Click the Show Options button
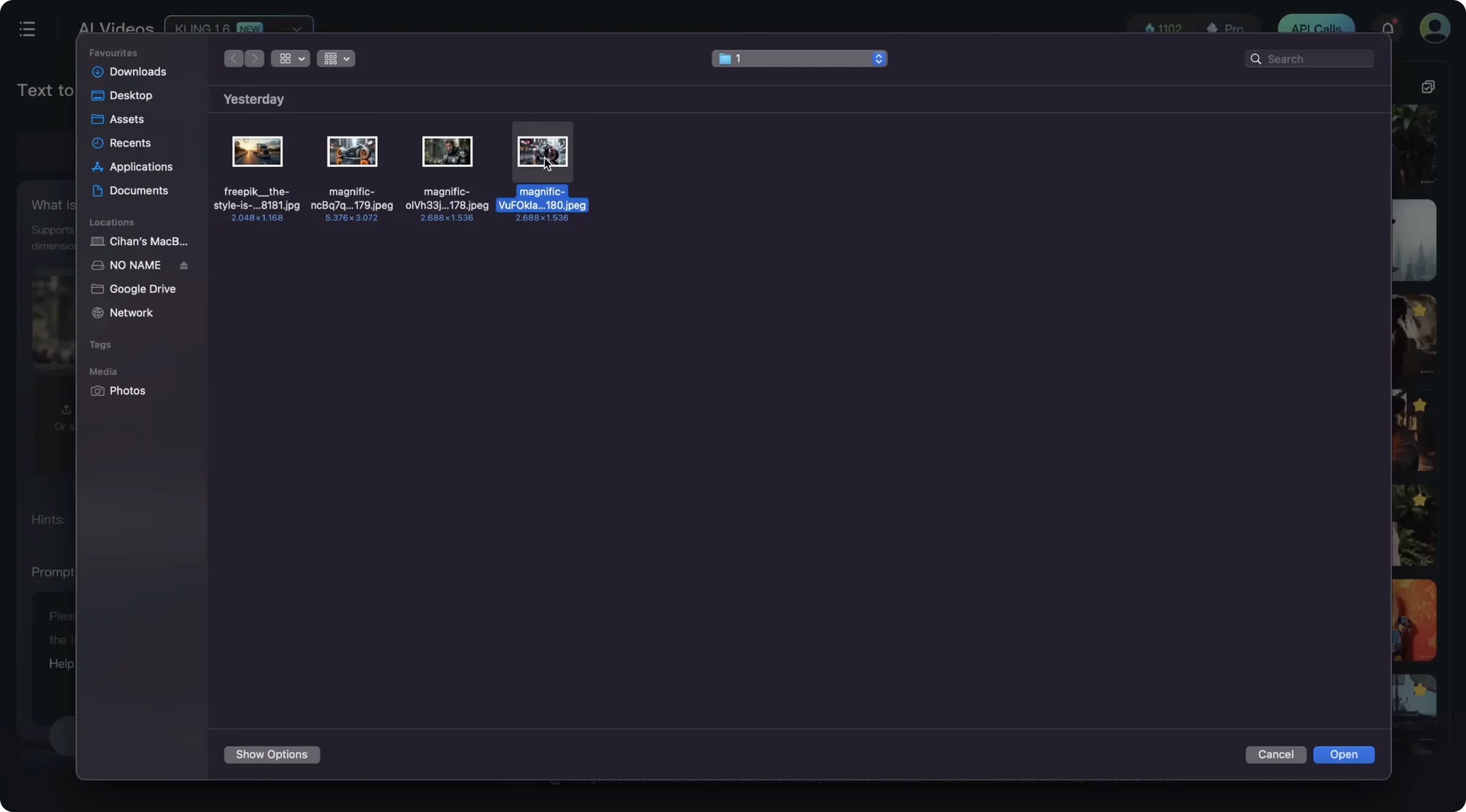Viewport: 1466px width, 812px height. [x=272, y=754]
